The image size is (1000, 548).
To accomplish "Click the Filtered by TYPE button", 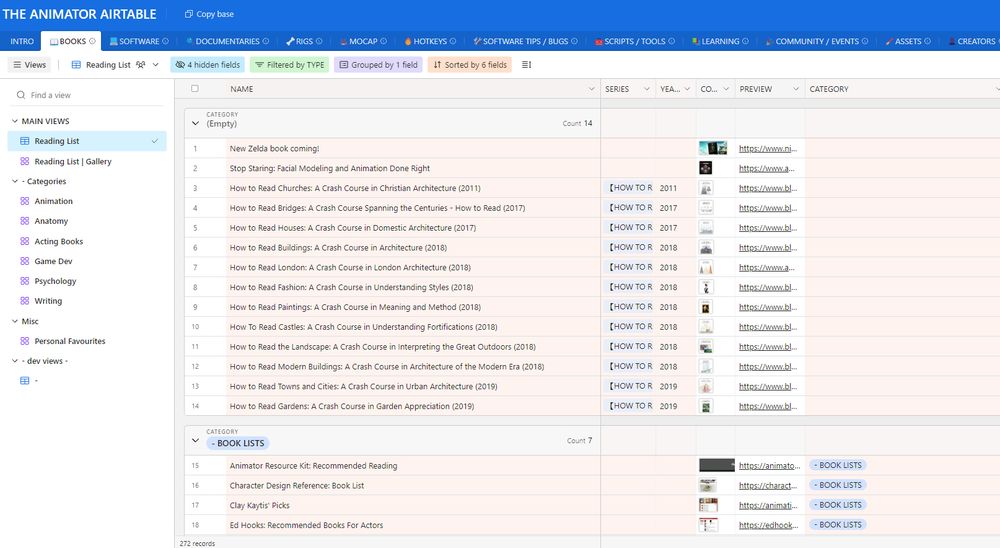I will 290,64.
